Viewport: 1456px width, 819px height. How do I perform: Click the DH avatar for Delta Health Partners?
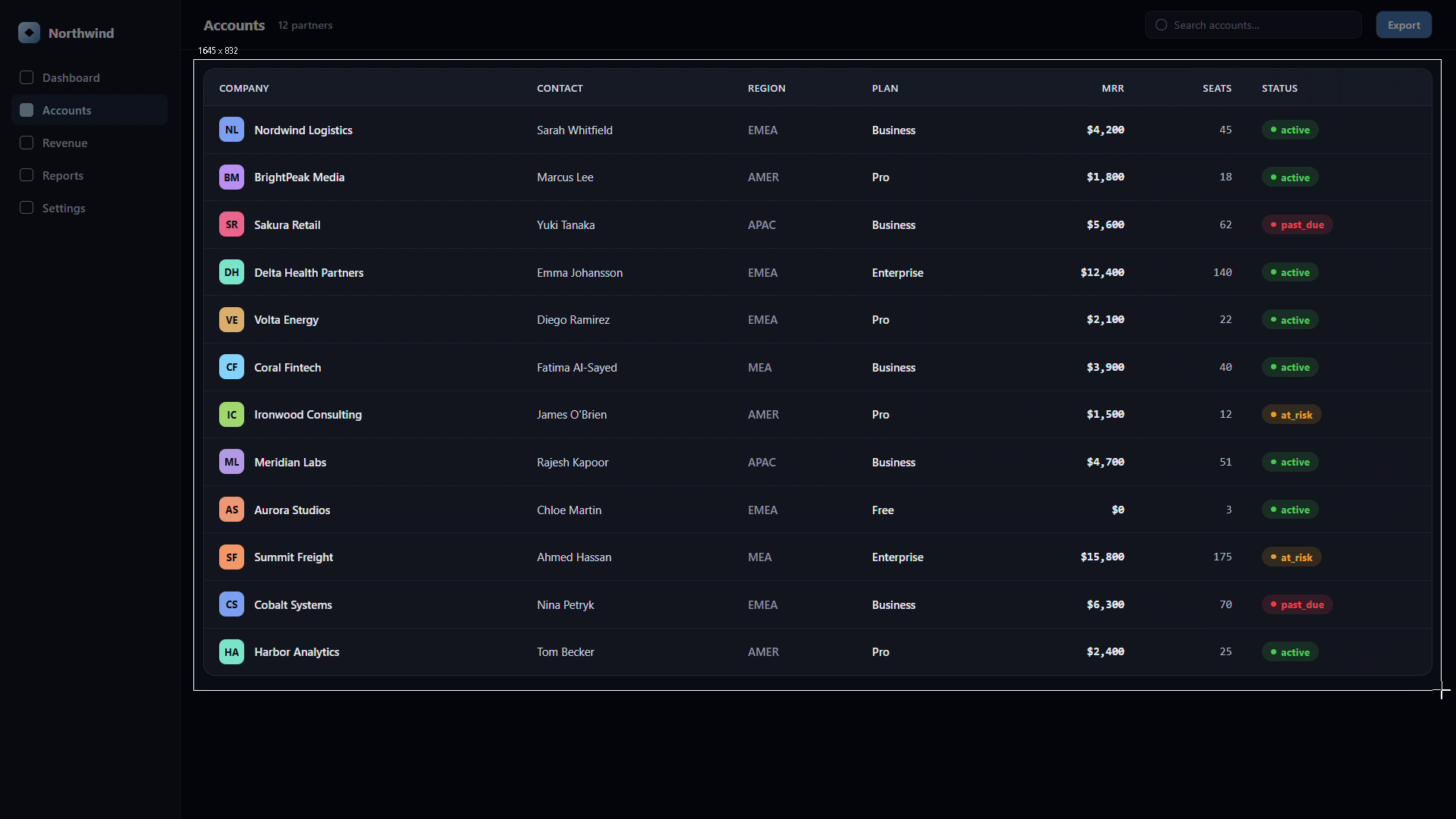click(x=231, y=272)
